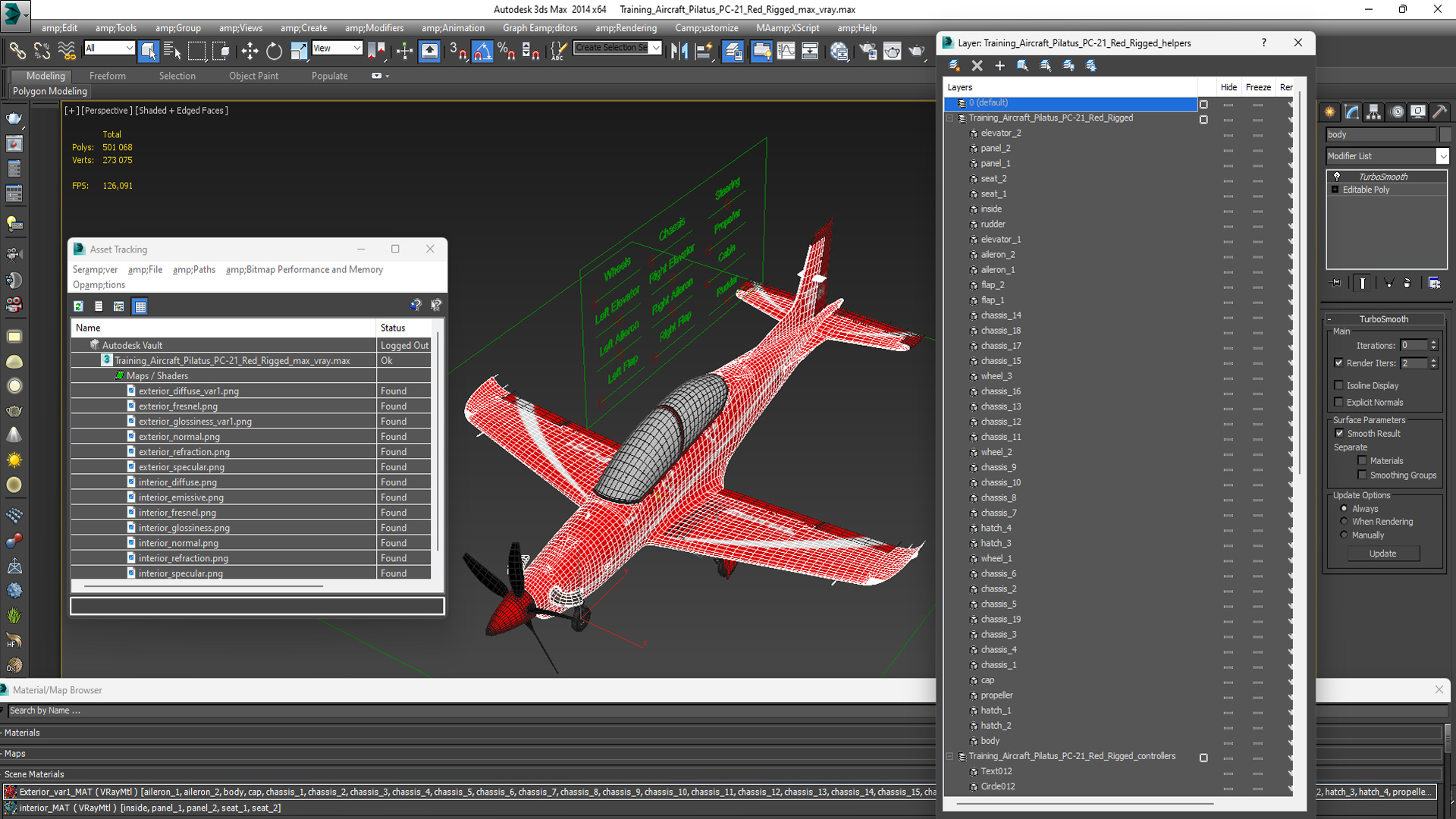Open amp;Animation menu
Screen dimensions: 1456x819
point(453,28)
